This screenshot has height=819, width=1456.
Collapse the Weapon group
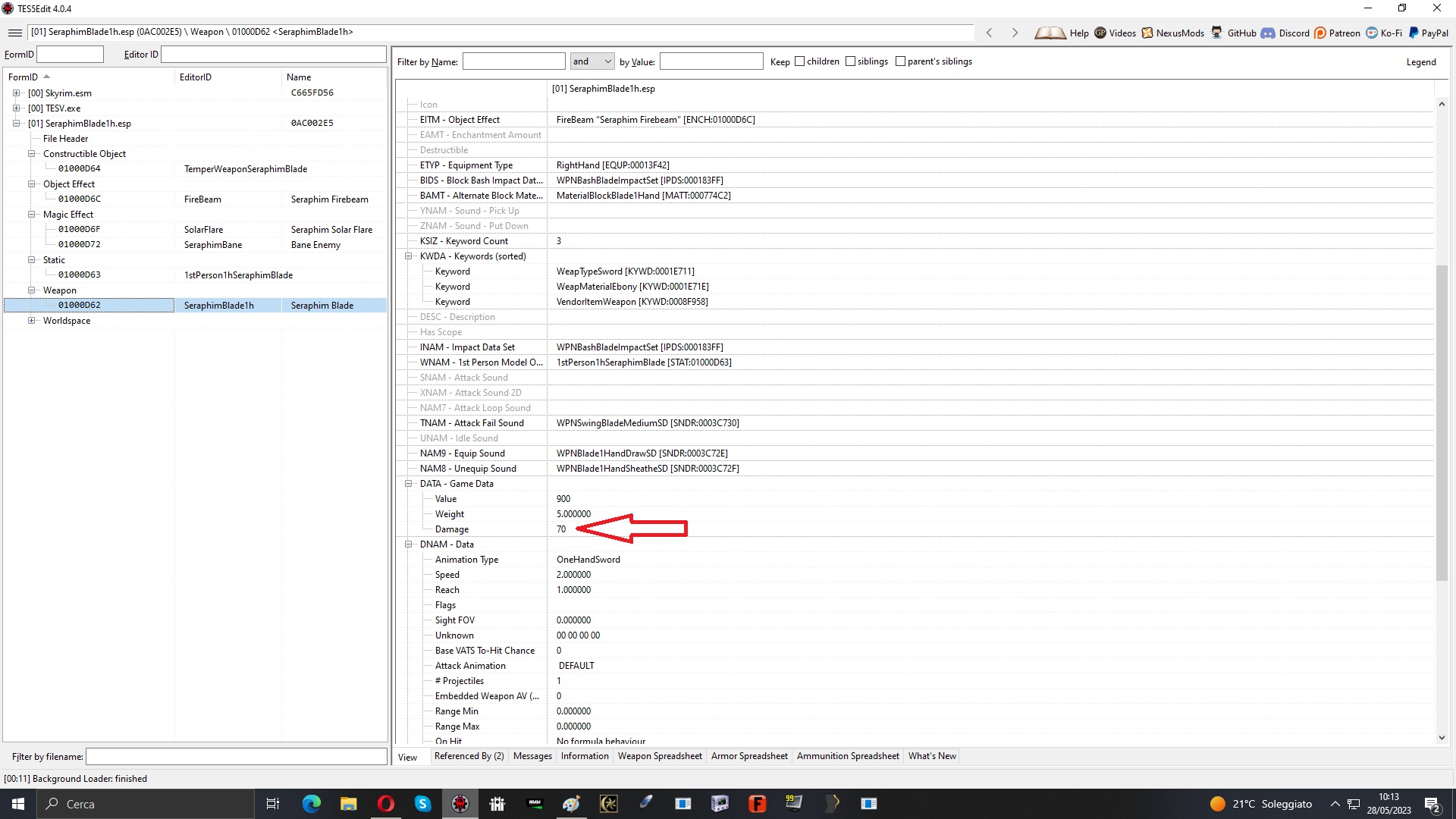tap(32, 290)
